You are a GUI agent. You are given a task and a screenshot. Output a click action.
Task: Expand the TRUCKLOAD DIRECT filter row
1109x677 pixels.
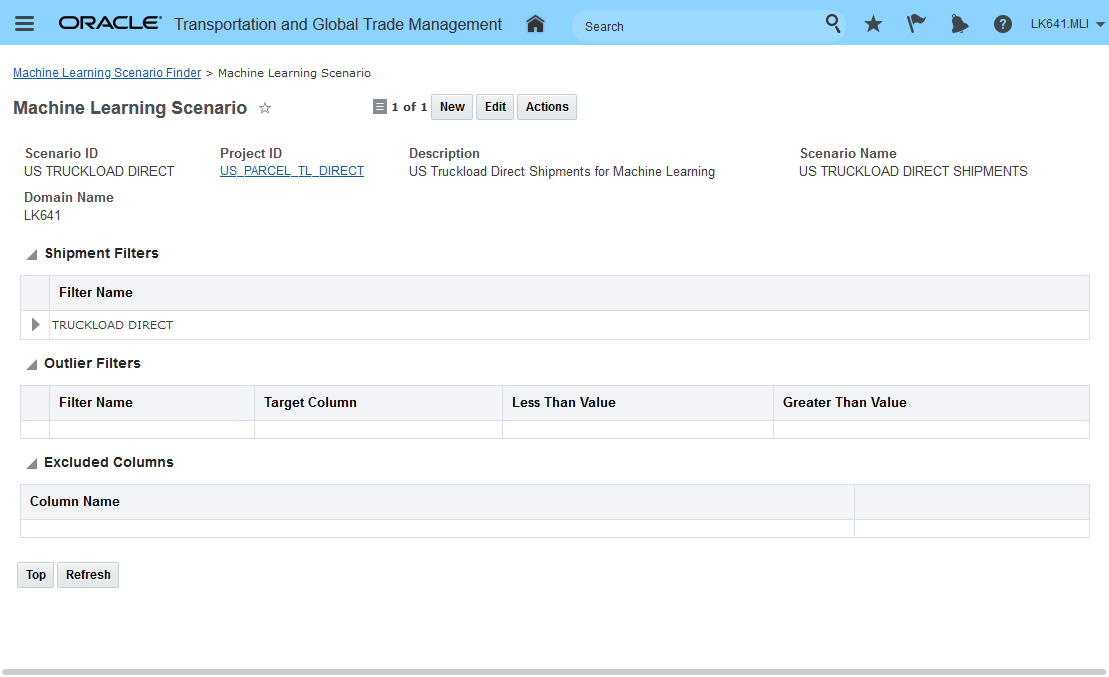(x=35, y=325)
